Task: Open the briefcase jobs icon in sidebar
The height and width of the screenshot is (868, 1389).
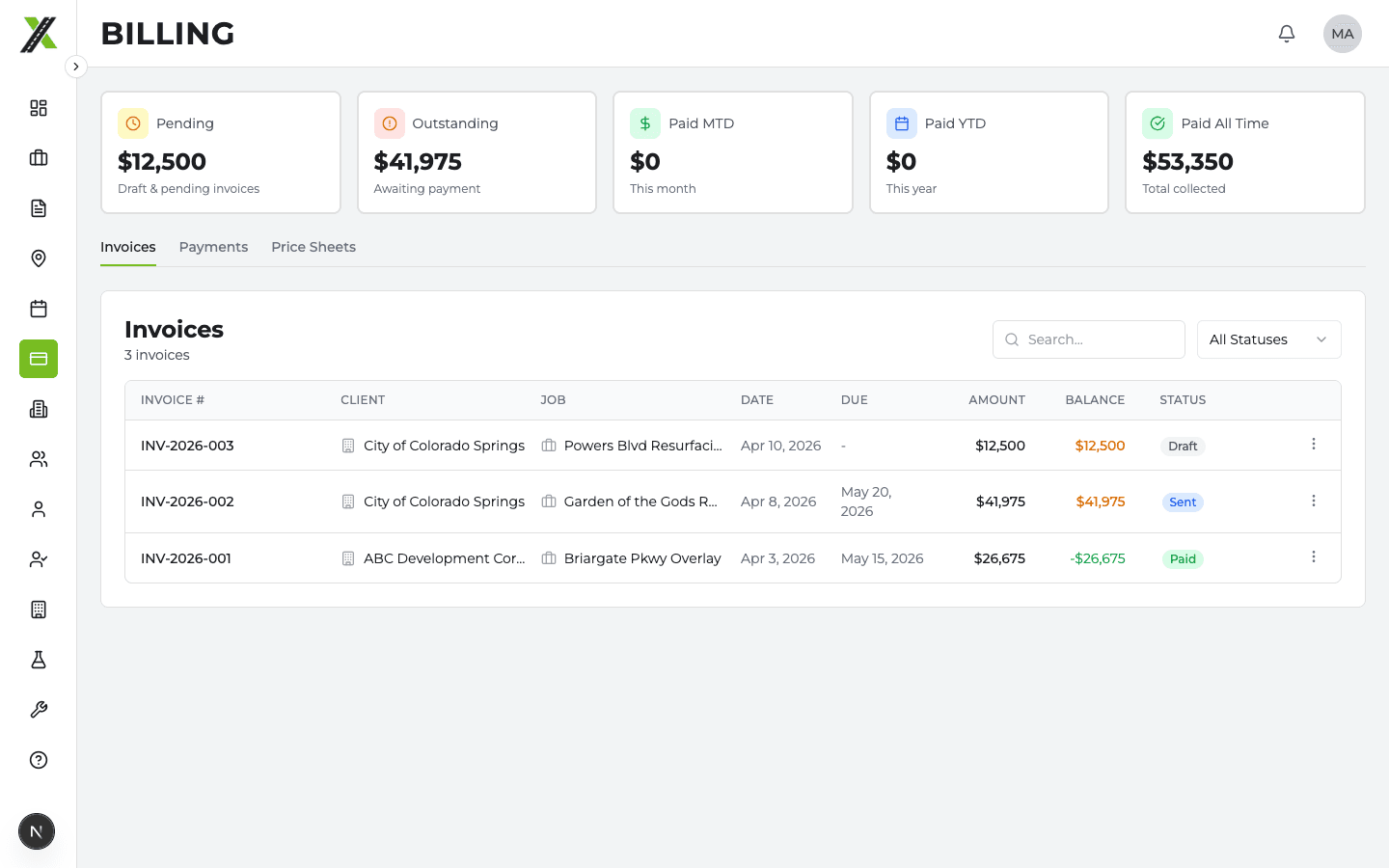Action: coord(39,158)
